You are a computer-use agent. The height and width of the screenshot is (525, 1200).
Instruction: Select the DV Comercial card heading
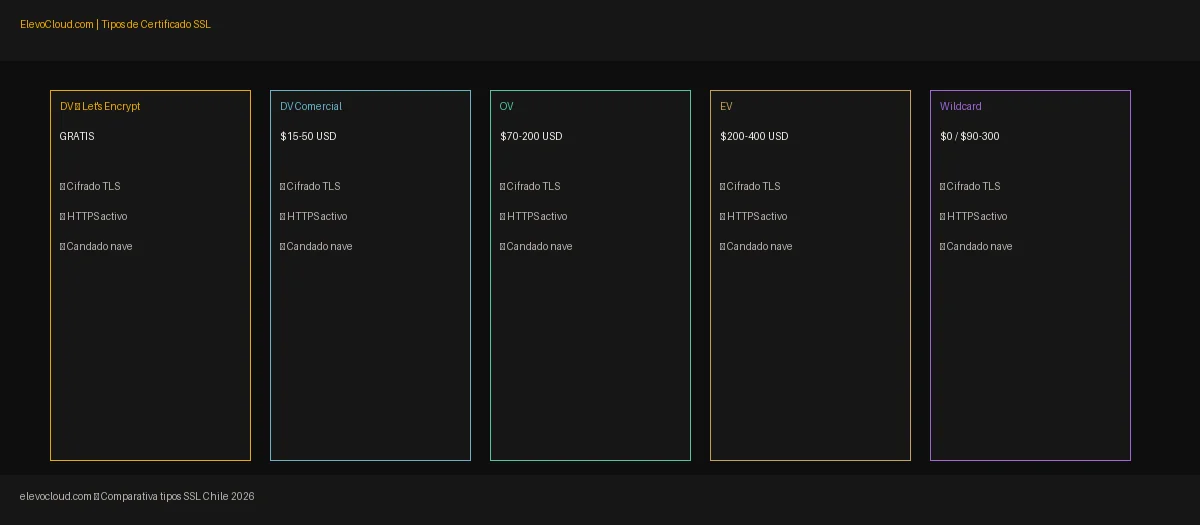[x=311, y=106]
